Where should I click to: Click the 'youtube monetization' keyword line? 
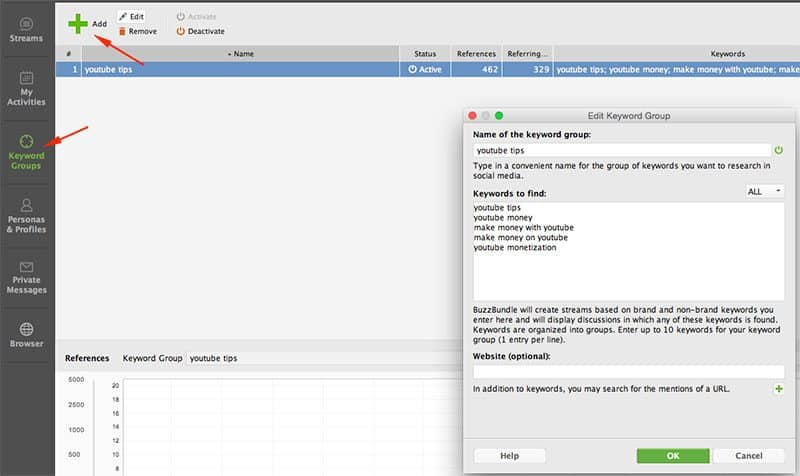[515, 247]
